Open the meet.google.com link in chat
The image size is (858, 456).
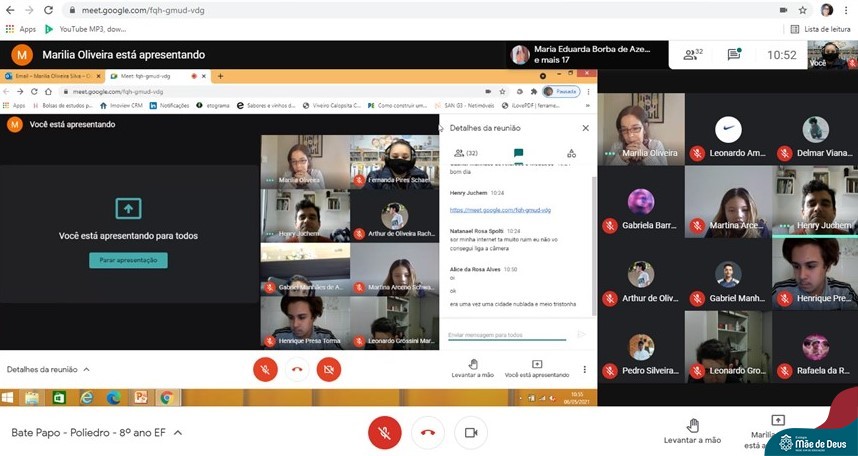pyautogui.click(x=500, y=210)
